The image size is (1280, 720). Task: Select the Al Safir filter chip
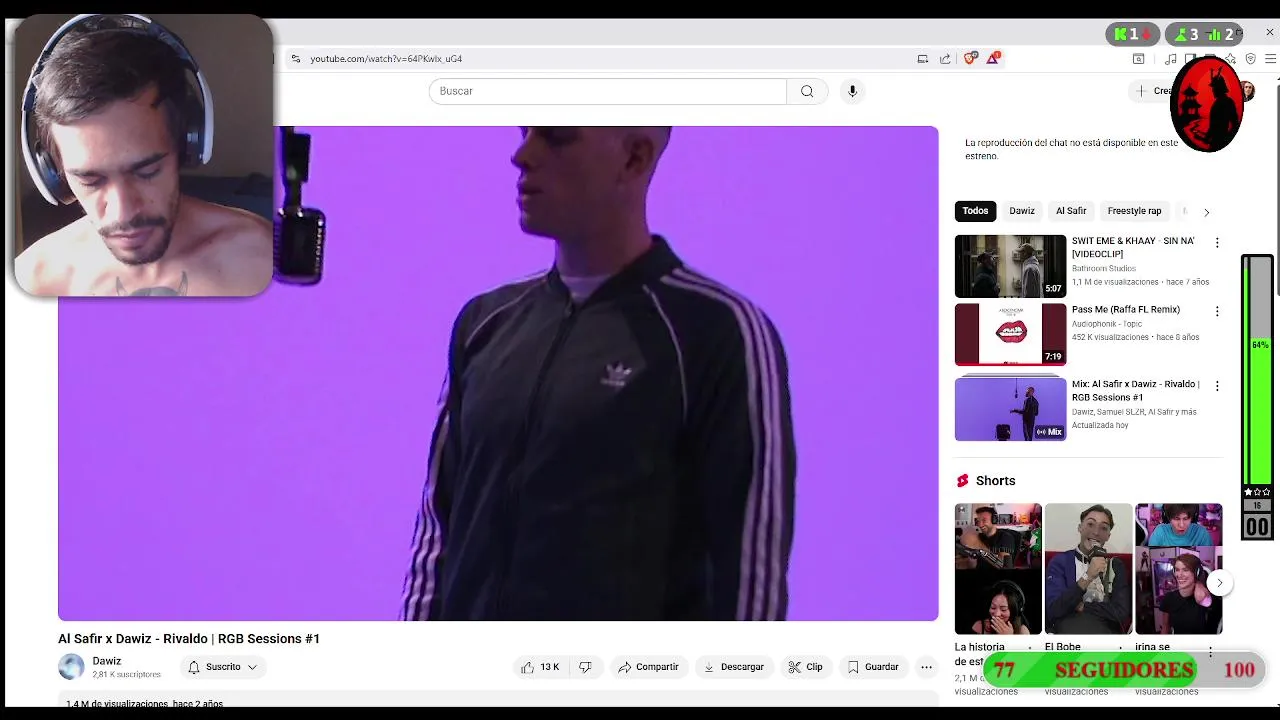[x=1071, y=211]
